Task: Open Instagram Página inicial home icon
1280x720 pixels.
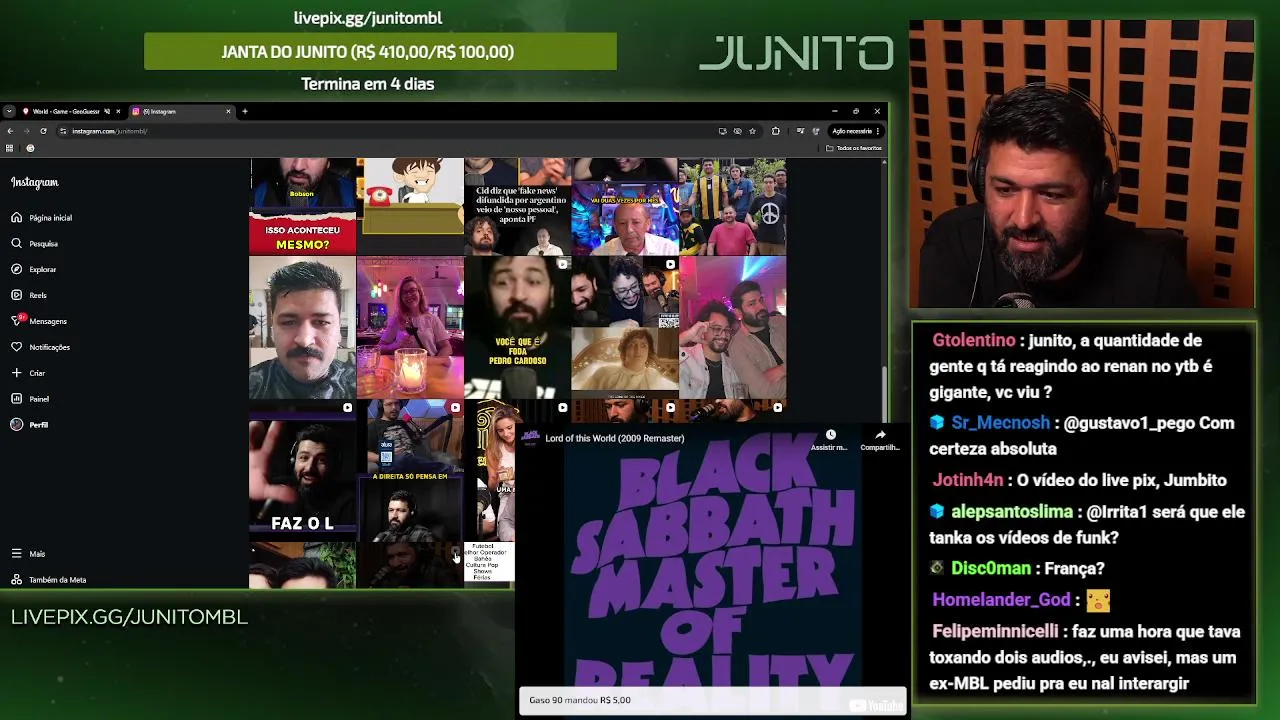Action: (x=17, y=217)
